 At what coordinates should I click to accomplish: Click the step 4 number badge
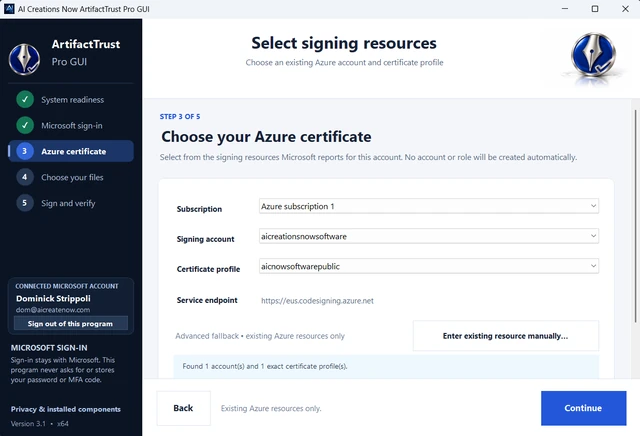[24, 177]
